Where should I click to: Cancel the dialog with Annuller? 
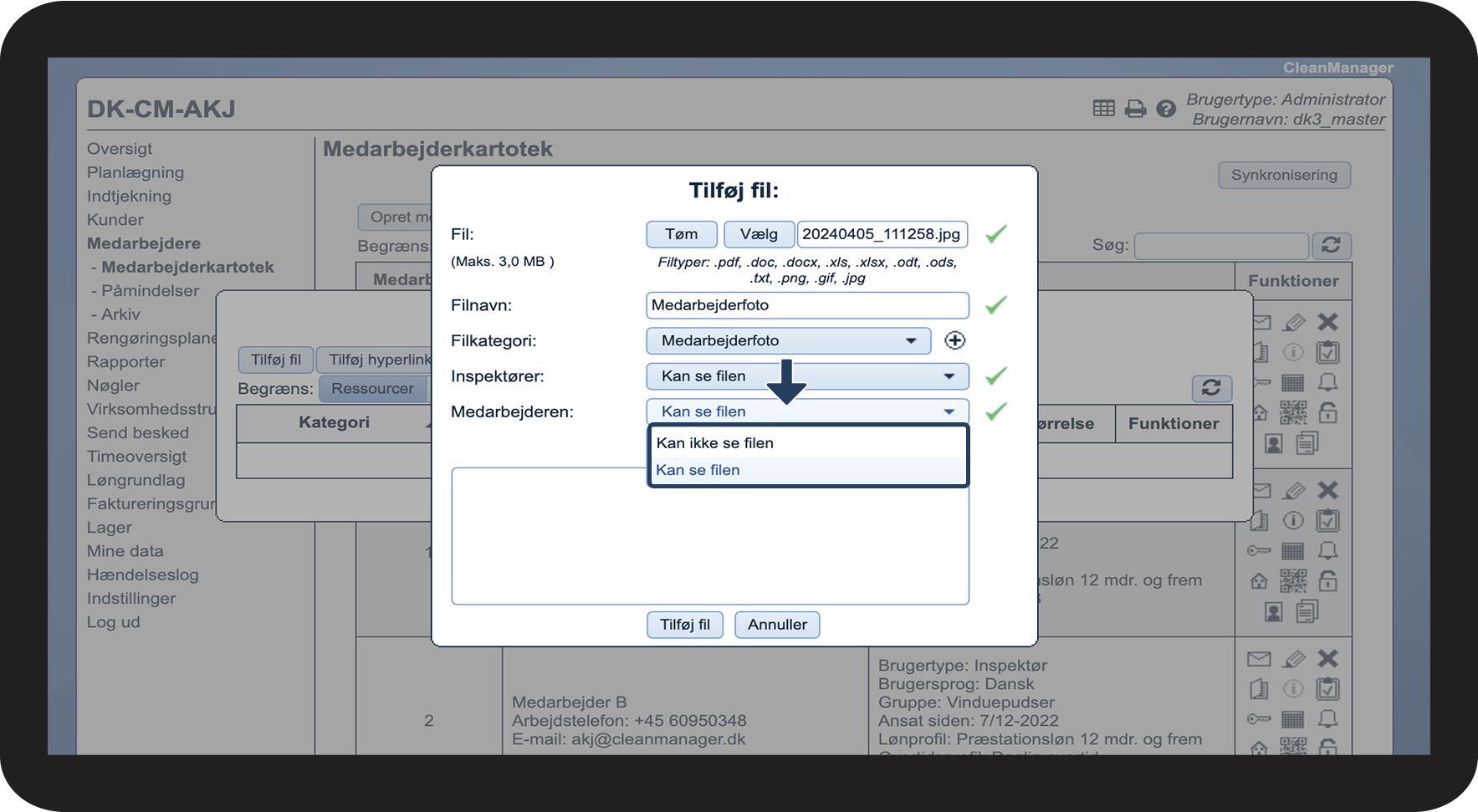777,625
